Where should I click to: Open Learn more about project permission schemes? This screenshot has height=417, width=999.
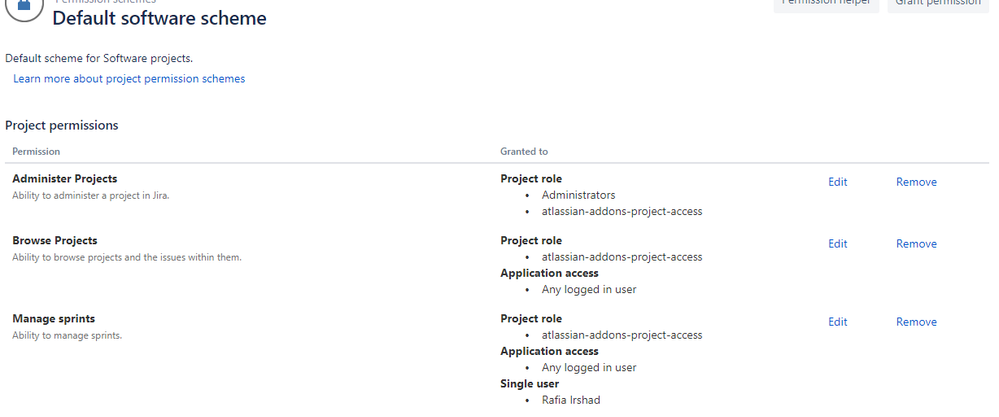(129, 79)
